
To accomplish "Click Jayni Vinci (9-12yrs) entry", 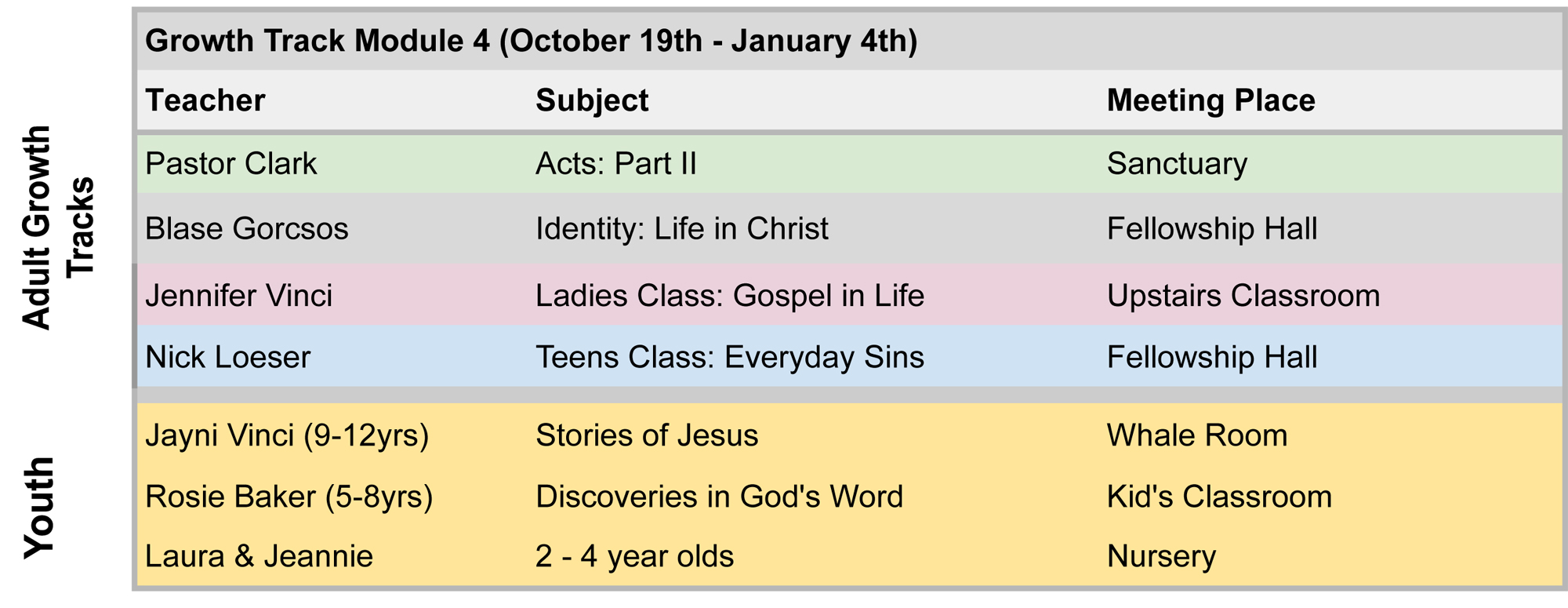I will coord(287,435).
